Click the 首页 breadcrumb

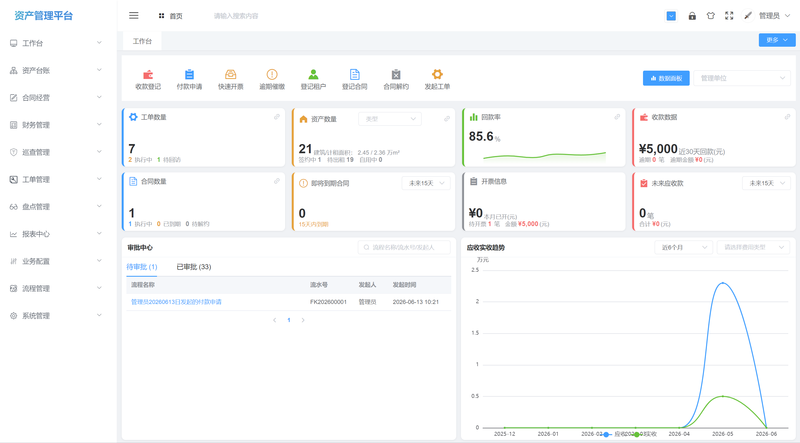pyautogui.click(x=171, y=16)
